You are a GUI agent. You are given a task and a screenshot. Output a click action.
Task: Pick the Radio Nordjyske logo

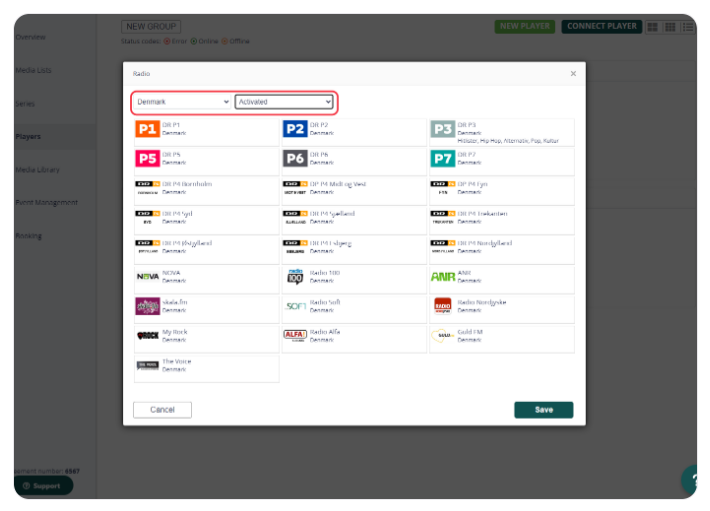[x=442, y=306]
